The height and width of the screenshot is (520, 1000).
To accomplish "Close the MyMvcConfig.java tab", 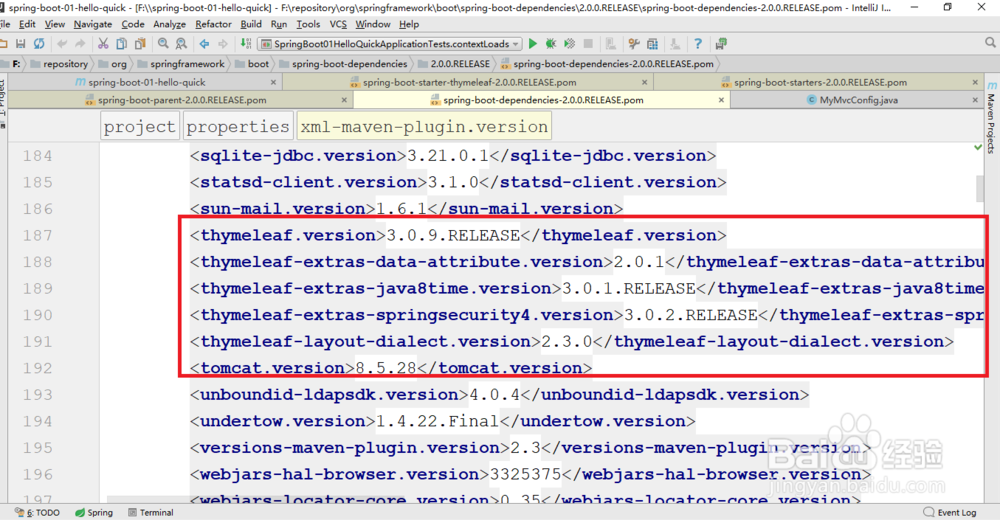I will pos(975,100).
